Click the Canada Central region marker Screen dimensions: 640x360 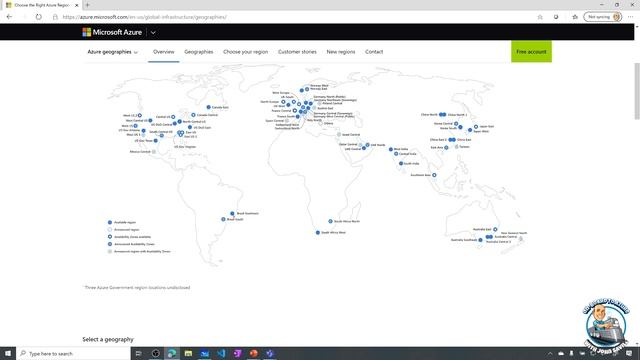tap(193, 115)
